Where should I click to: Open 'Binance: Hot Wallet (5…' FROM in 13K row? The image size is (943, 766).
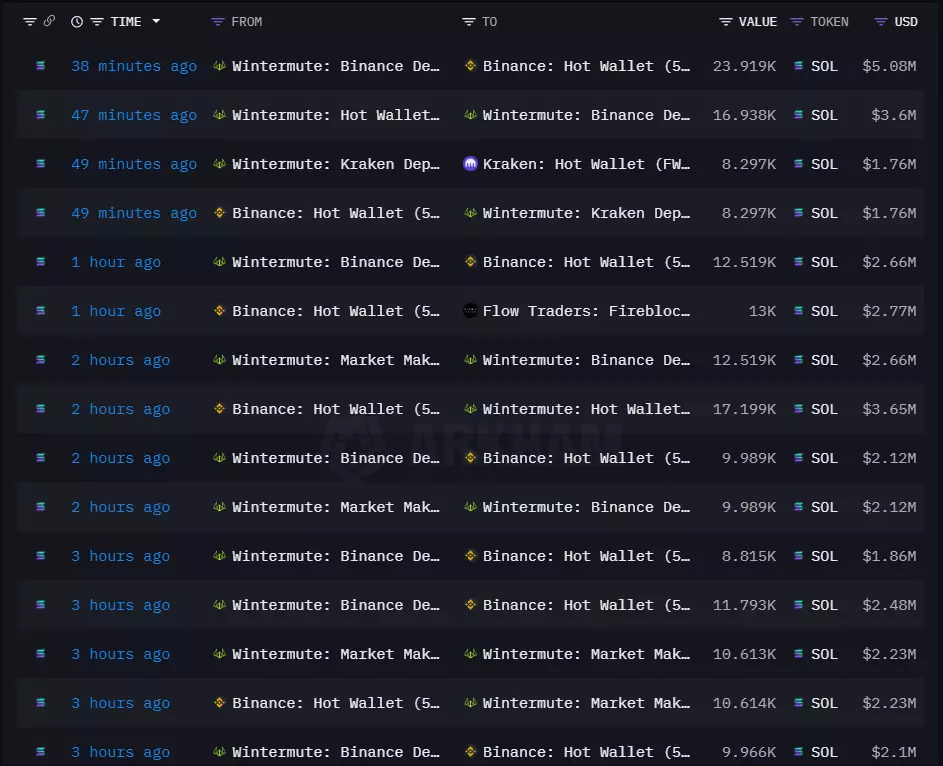coord(336,311)
